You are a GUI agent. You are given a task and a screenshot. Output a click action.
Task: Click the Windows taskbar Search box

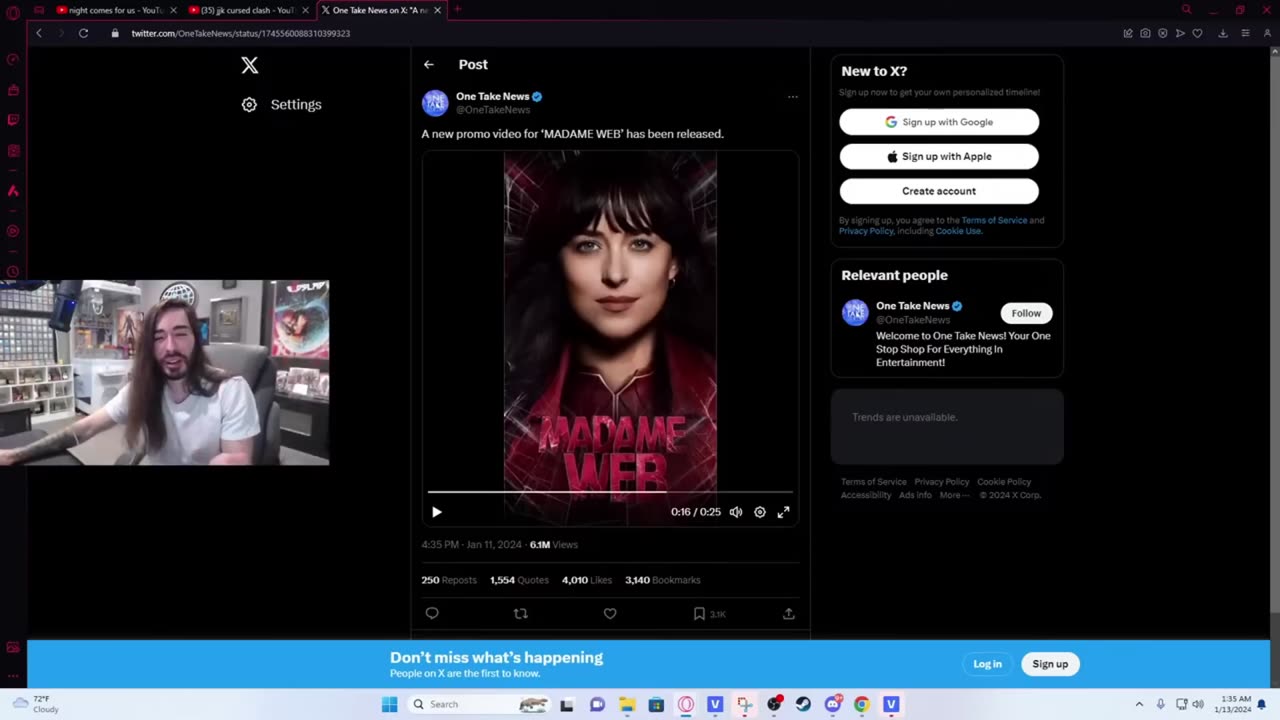pyautogui.click(x=480, y=704)
